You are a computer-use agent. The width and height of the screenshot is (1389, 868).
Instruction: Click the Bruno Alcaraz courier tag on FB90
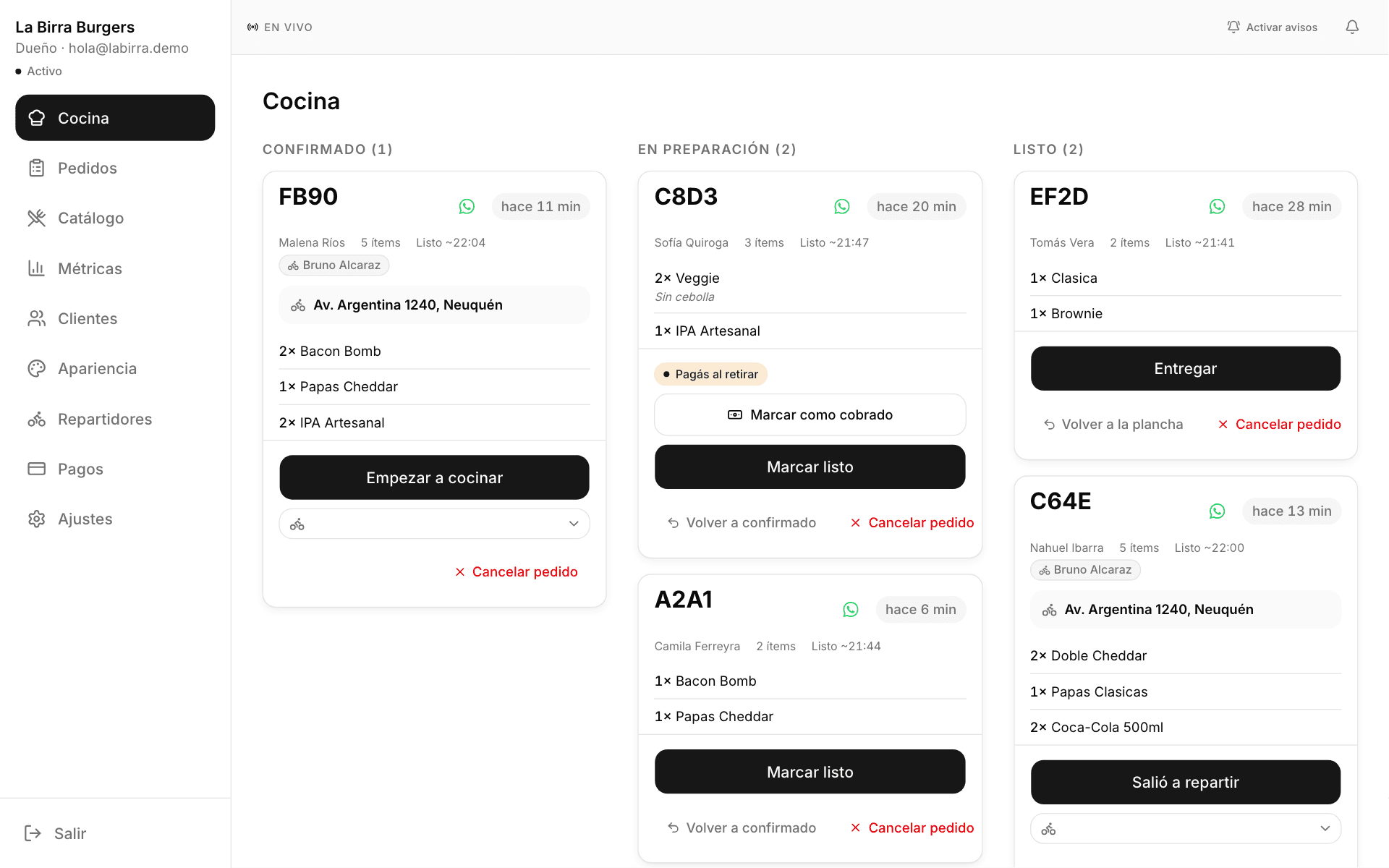(334, 265)
